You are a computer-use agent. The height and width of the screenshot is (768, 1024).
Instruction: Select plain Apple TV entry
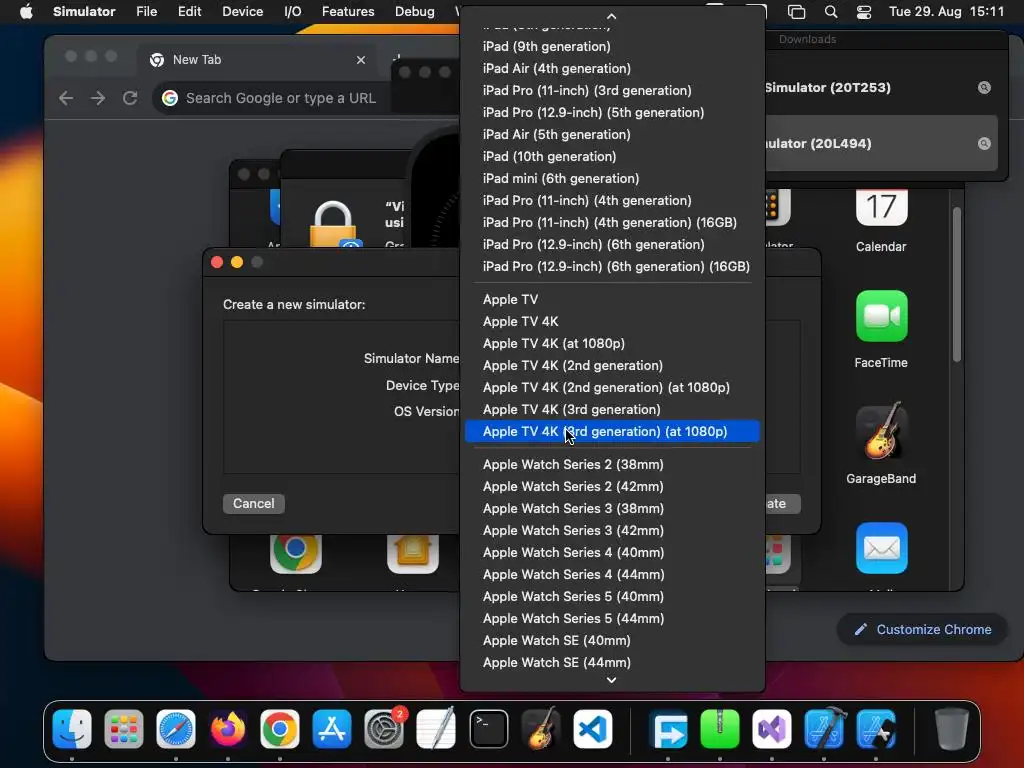pyautogui.click(x=613, y=299)
